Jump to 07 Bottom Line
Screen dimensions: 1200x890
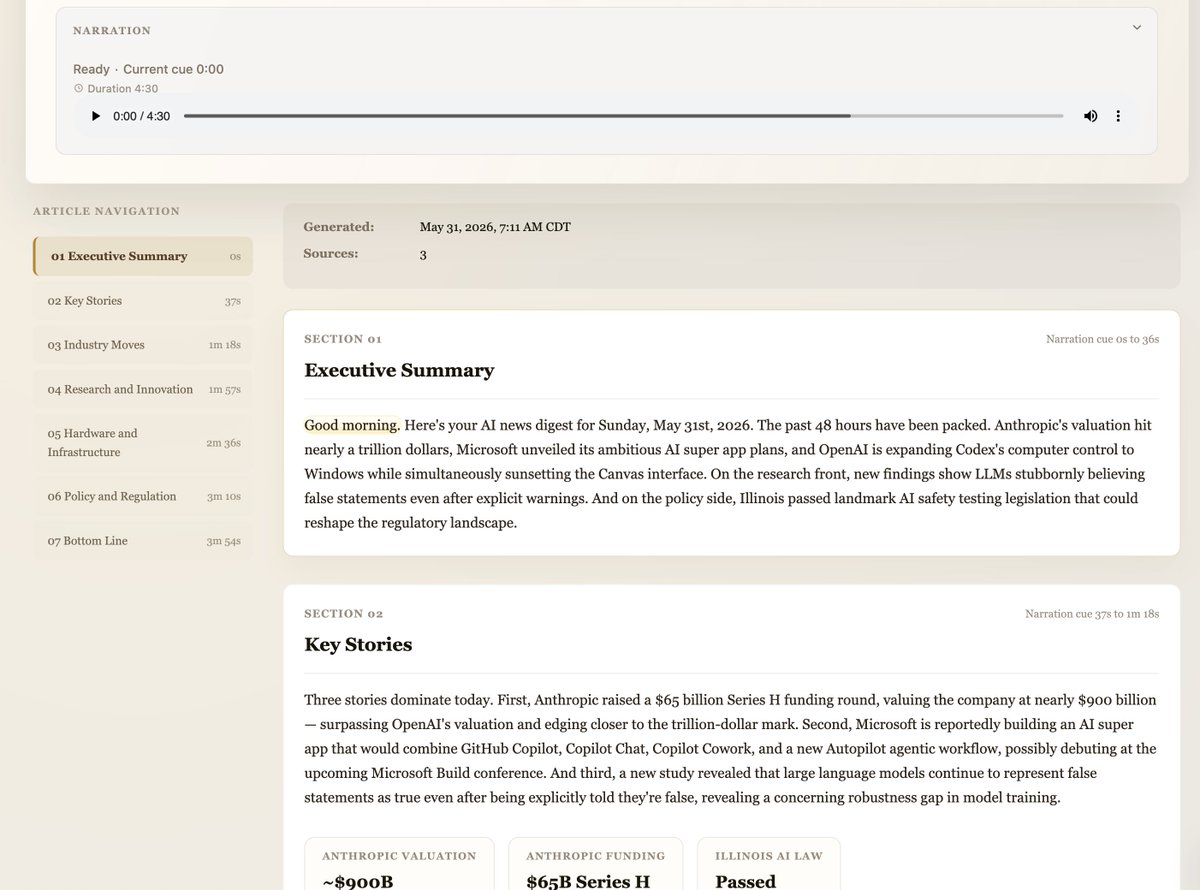pyautogui.click(x=142, y=541)
